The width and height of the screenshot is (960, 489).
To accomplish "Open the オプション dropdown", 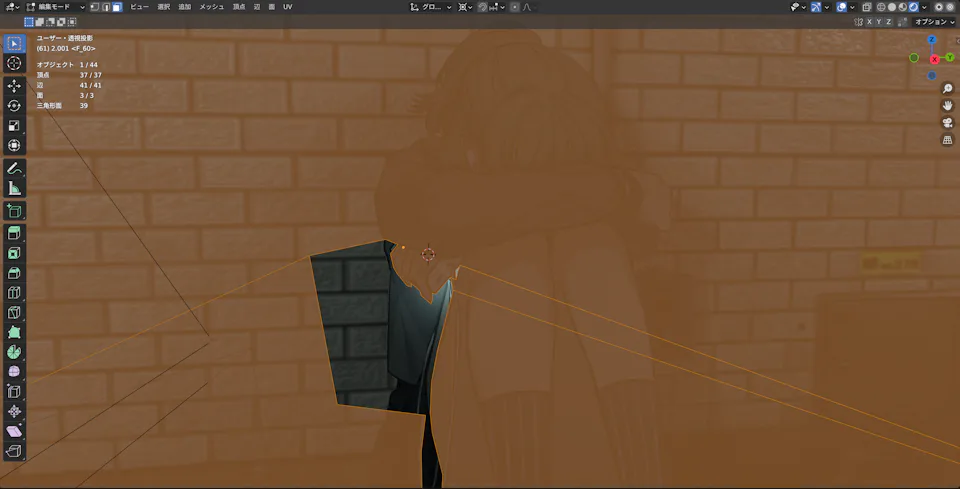I will coord(936,21).
